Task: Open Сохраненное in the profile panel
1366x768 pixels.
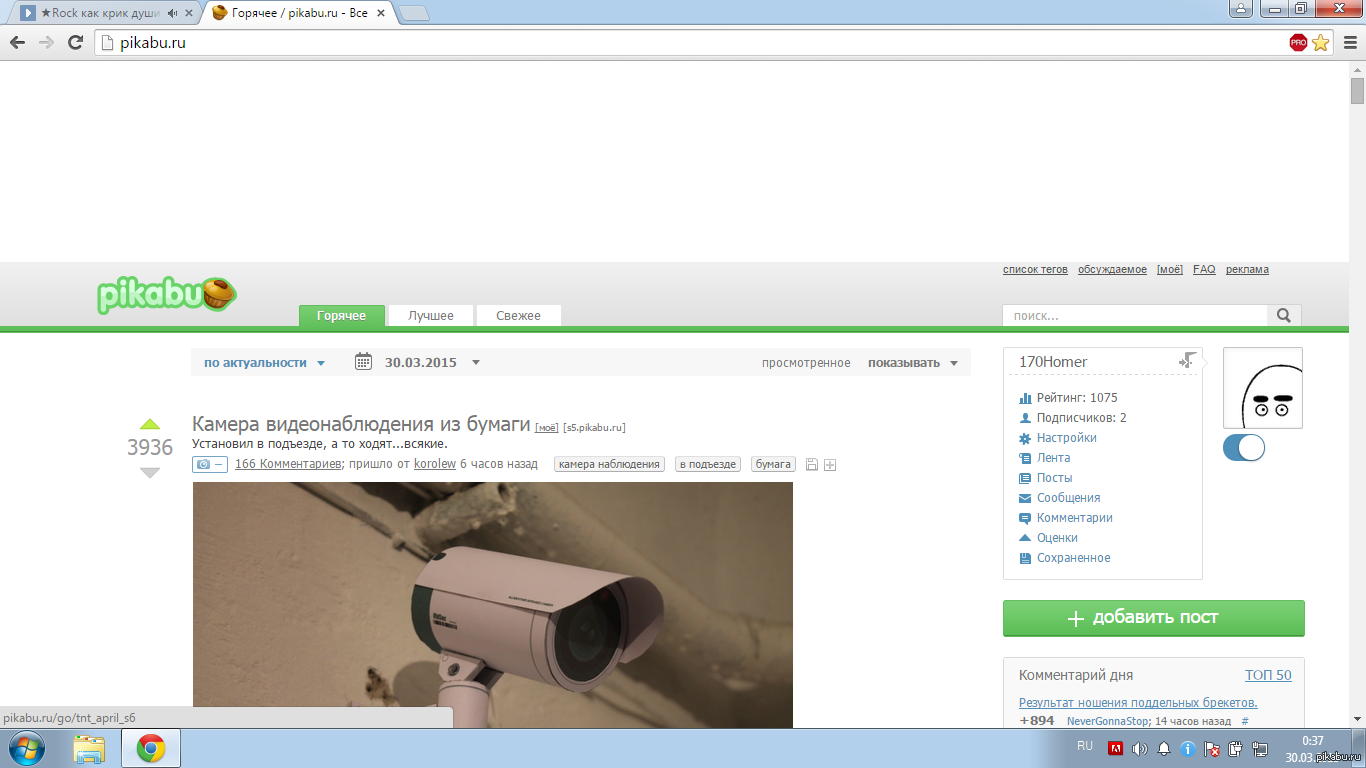Action: click(x=1073, y=558)
